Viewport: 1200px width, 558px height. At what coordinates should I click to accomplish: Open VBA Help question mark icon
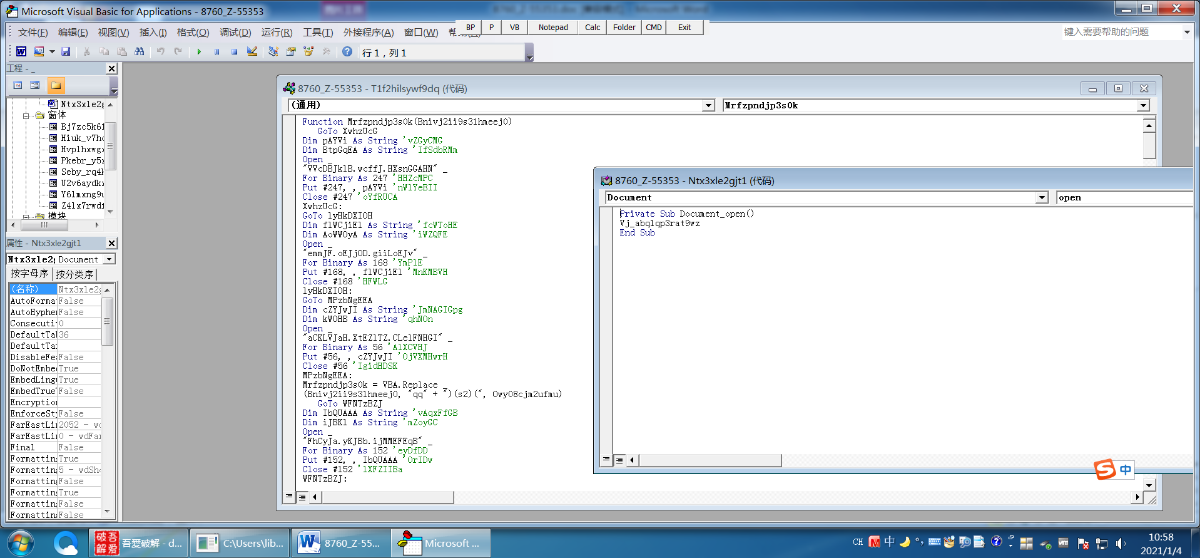pos(347,51)
